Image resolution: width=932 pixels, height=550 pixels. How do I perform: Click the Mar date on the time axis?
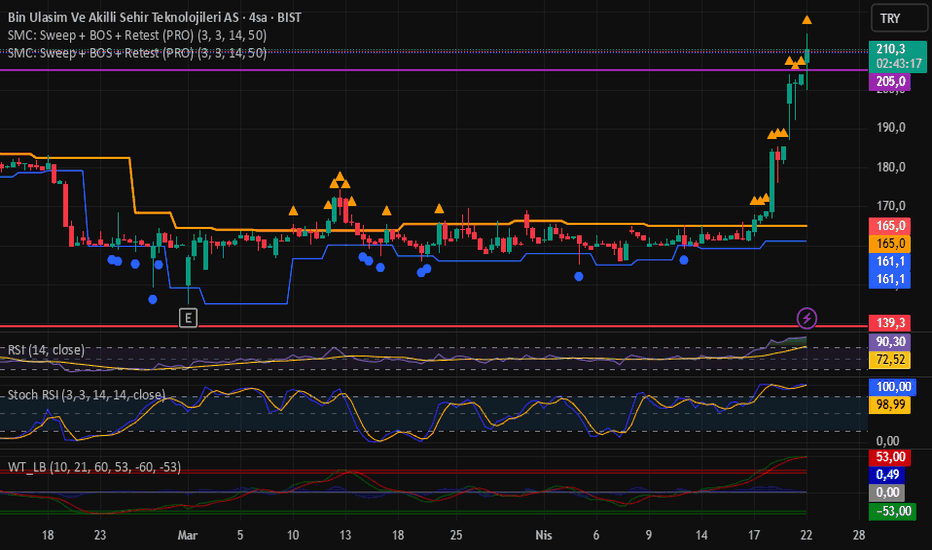tap(187, 535)
